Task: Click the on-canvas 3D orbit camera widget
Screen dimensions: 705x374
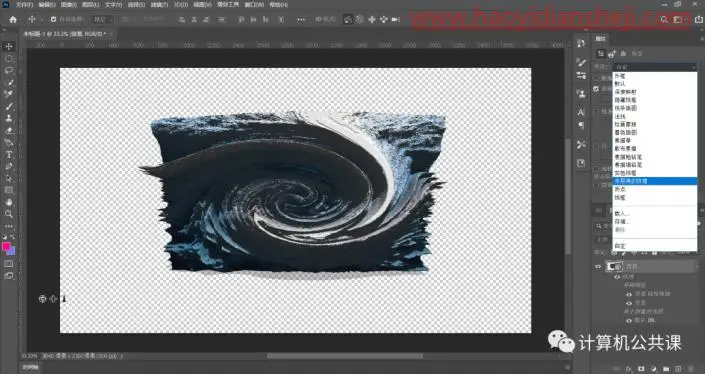Action: point(43,298)
